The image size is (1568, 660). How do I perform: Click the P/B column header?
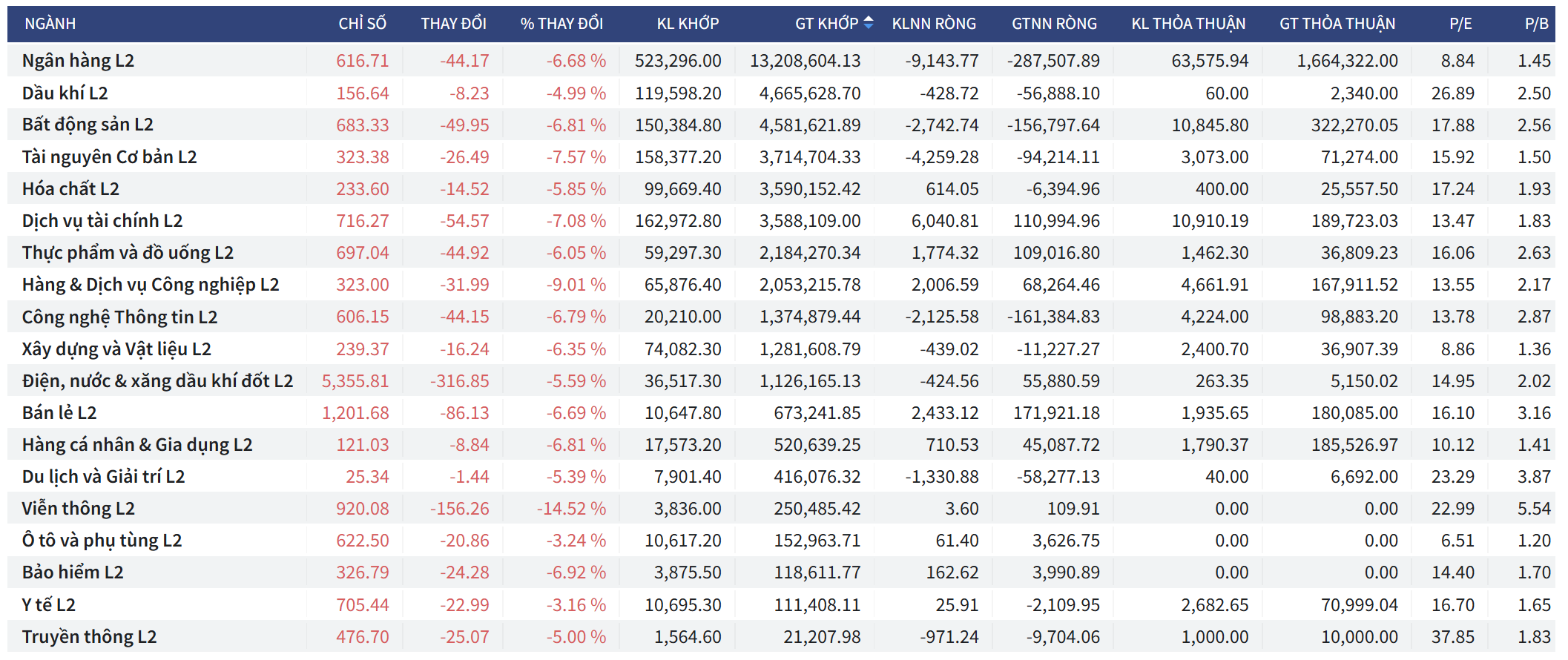pos(1536,24)
